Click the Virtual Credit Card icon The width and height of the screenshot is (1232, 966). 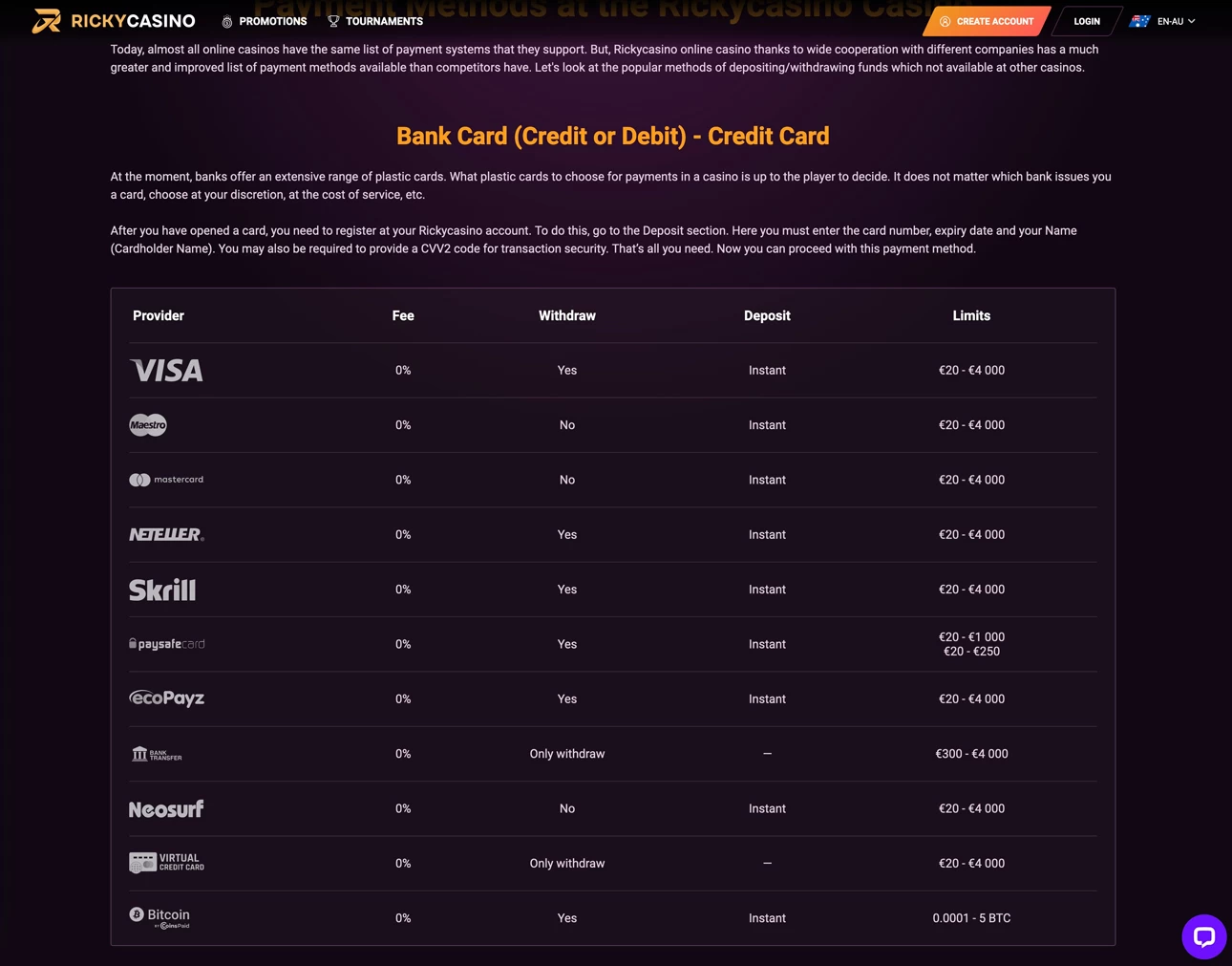coord(167,863)
